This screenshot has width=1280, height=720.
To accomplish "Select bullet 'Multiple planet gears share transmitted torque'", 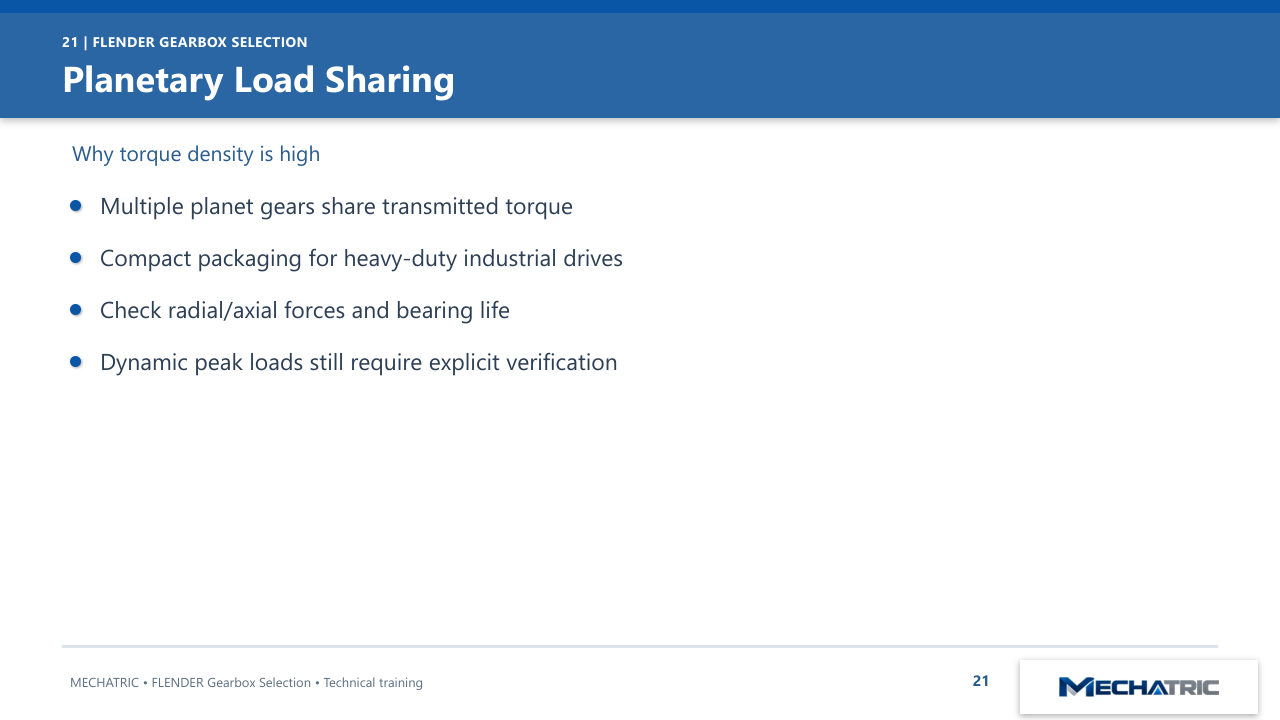I will (336, 207).
